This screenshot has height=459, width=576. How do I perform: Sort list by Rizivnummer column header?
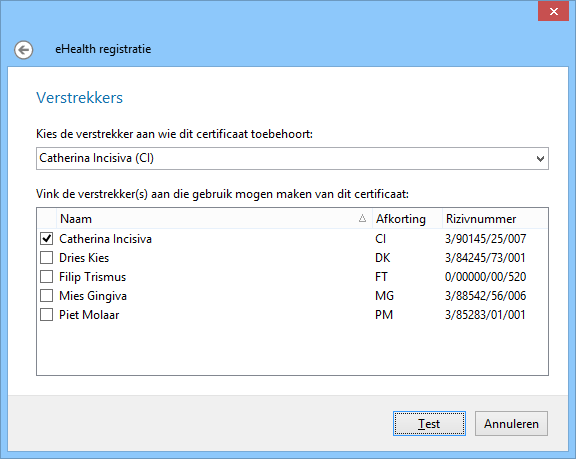tap(495, 219)
